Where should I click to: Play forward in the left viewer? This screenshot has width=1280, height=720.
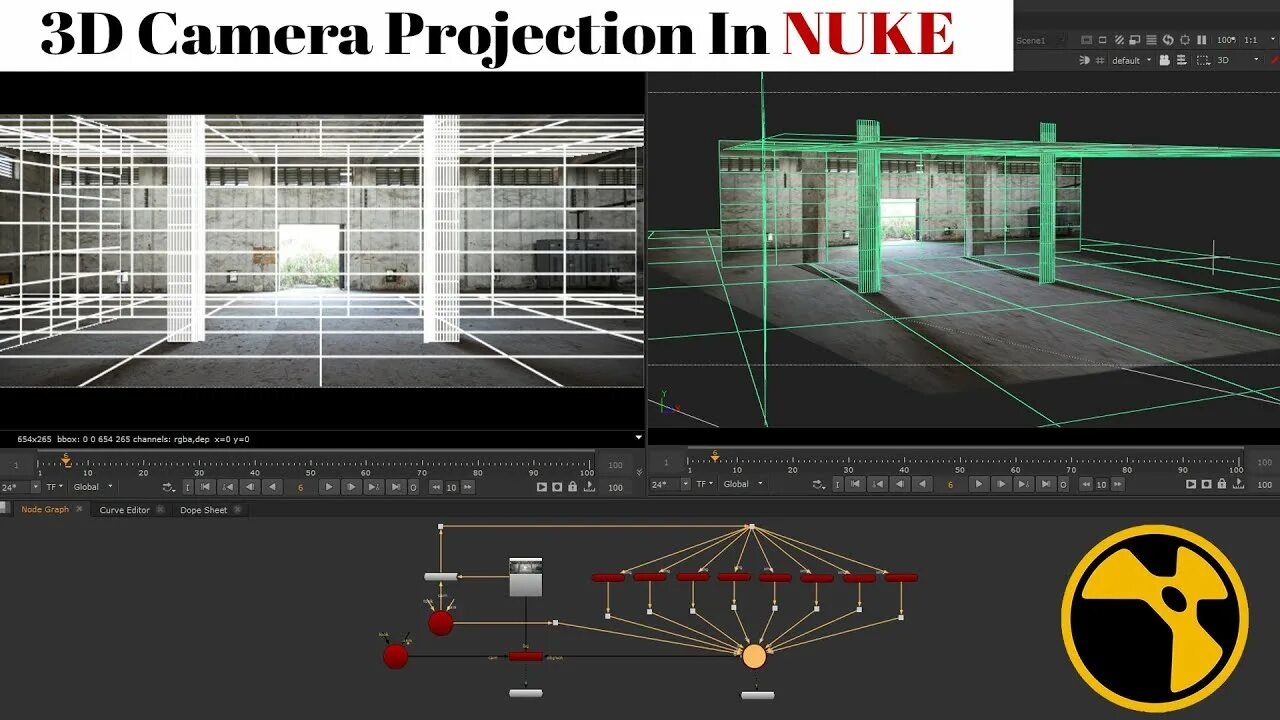point(328,487)
